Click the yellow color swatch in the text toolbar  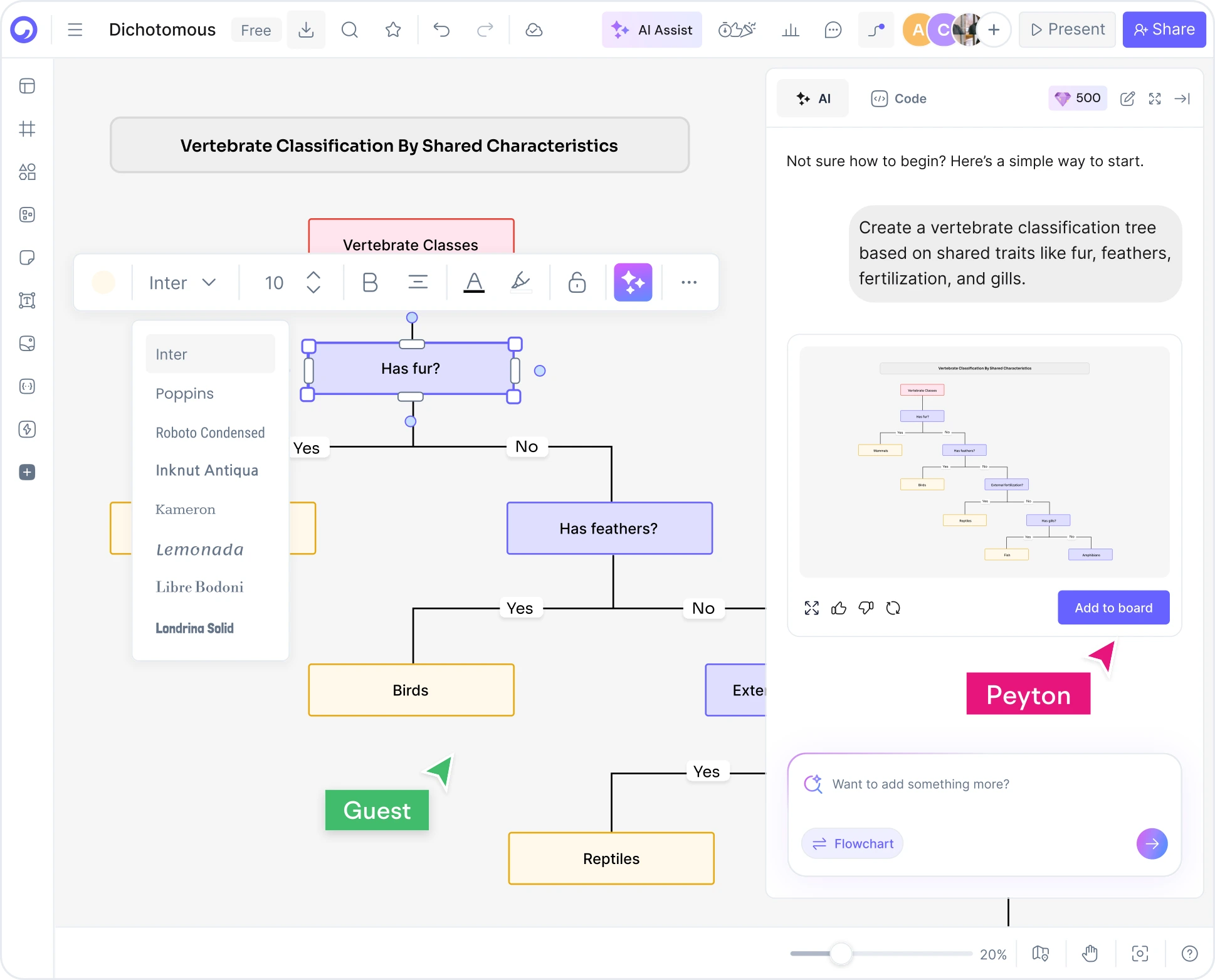coord(104,282)
